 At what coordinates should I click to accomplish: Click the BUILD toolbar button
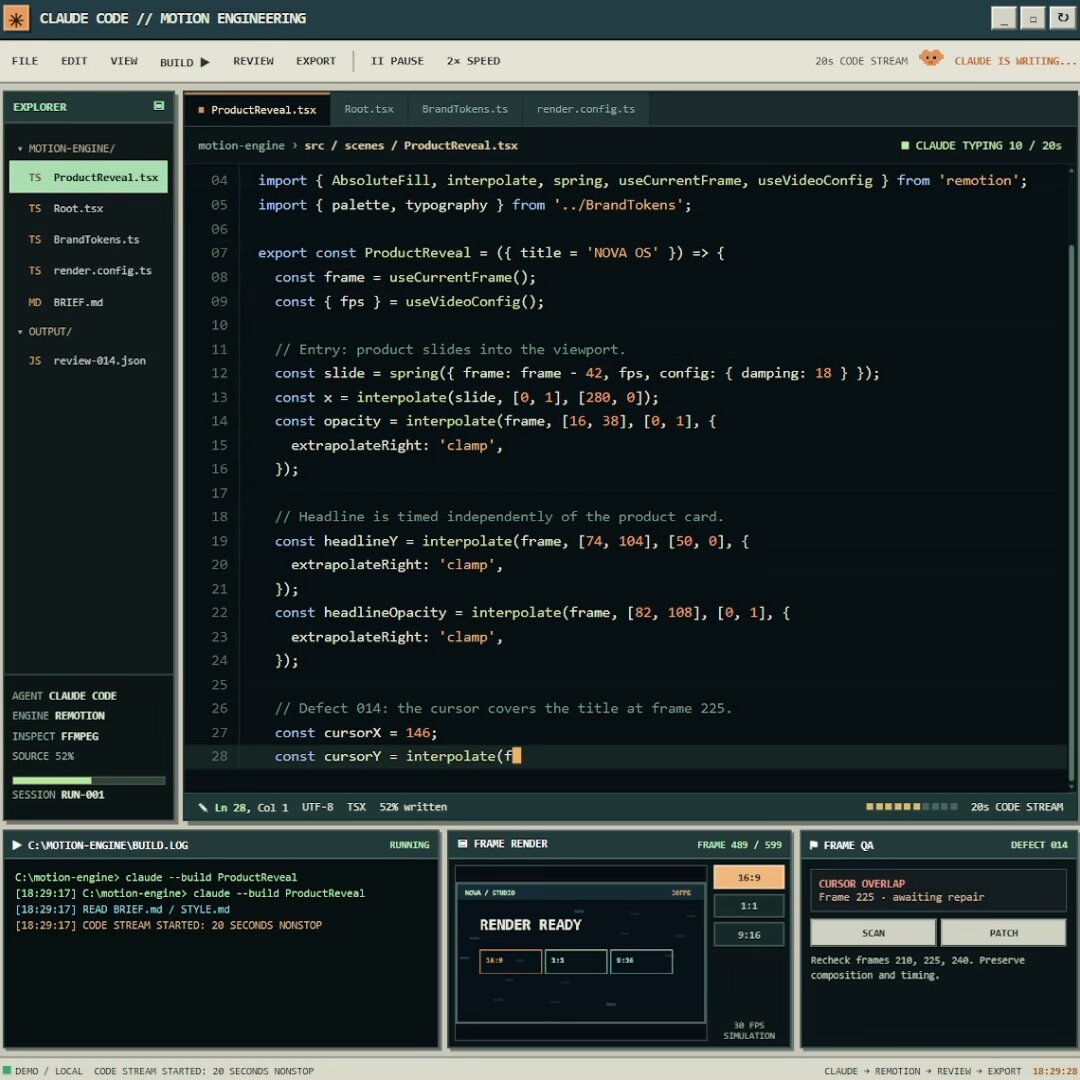click(x=185, y=62)
